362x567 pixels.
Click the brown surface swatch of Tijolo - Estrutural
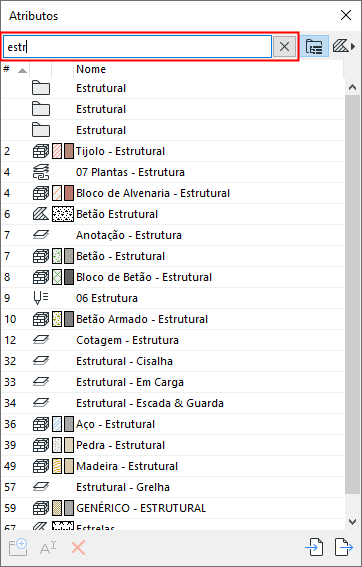tap(69, 151)
